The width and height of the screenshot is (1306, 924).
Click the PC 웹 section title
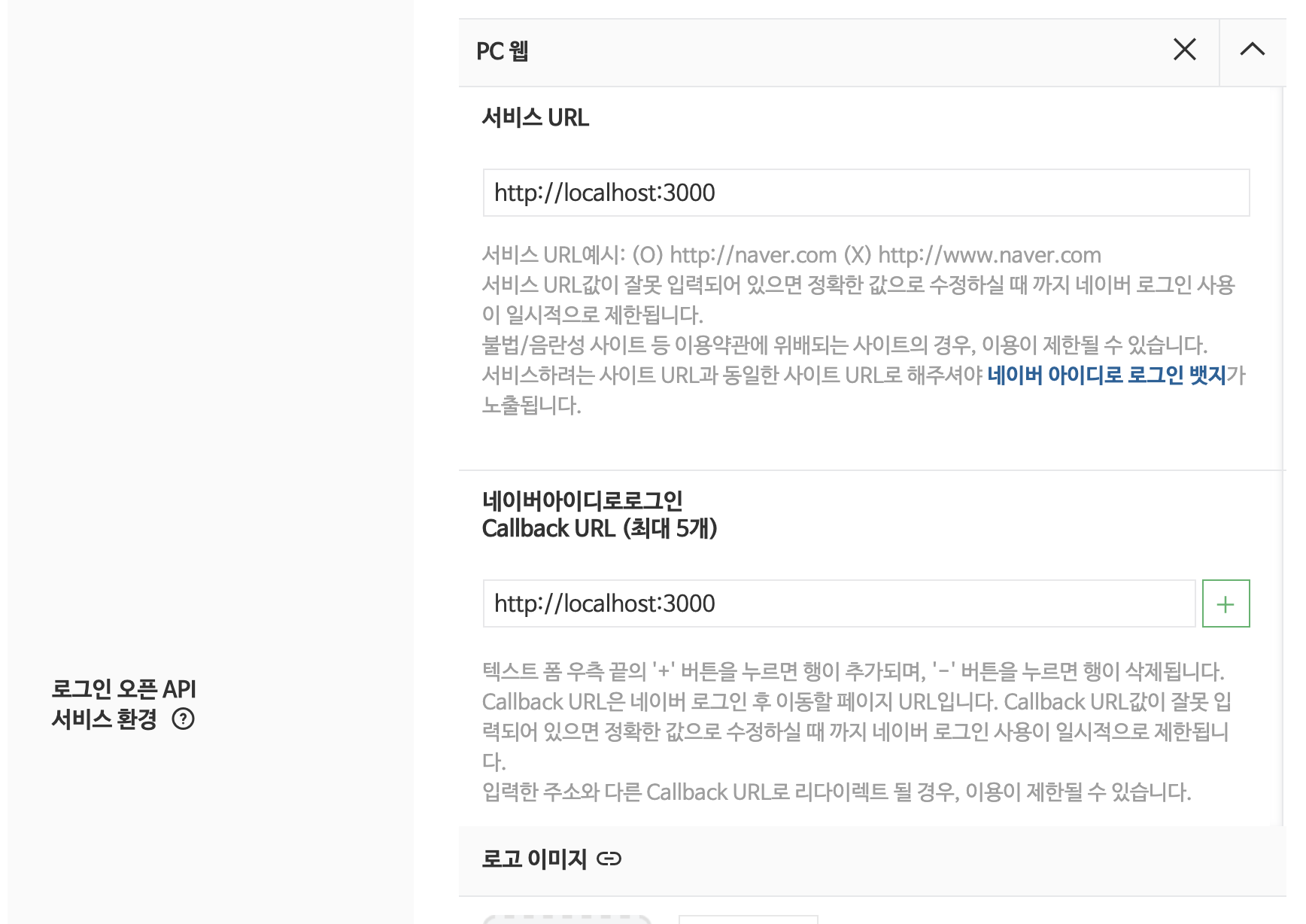click(x=503, y=51)
